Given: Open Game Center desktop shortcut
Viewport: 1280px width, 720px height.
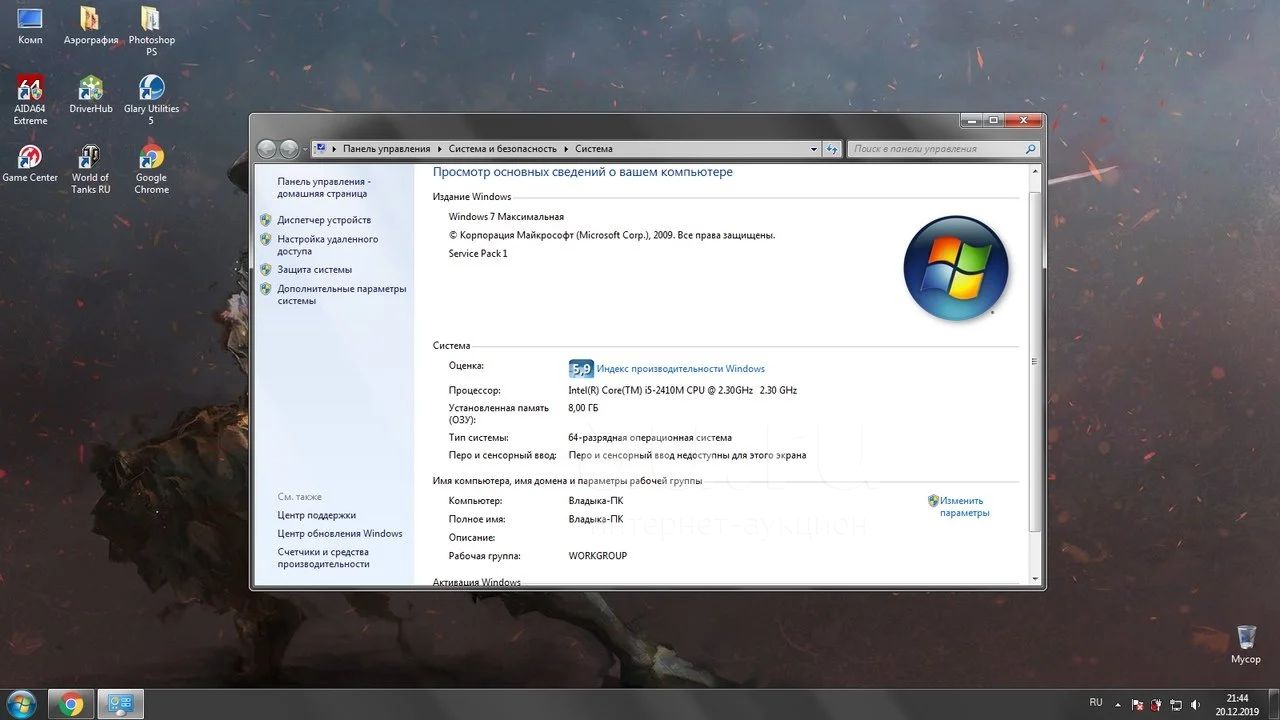Looking at the screenshot, I should click(30, 164).
